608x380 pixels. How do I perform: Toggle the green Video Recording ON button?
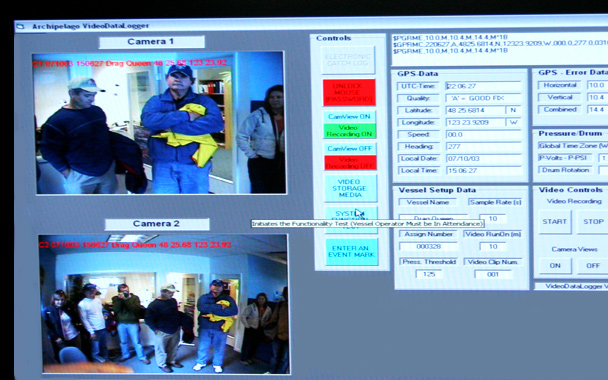tap(349, 131)
